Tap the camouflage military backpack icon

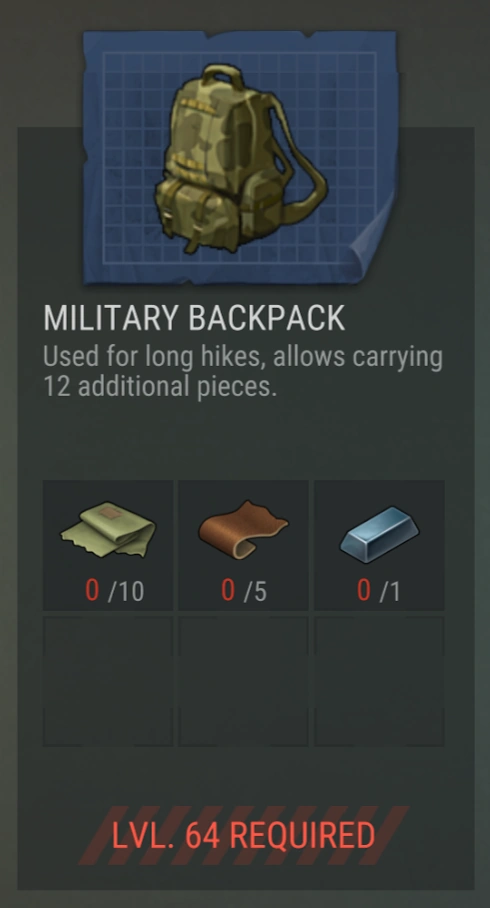[240, 158]
